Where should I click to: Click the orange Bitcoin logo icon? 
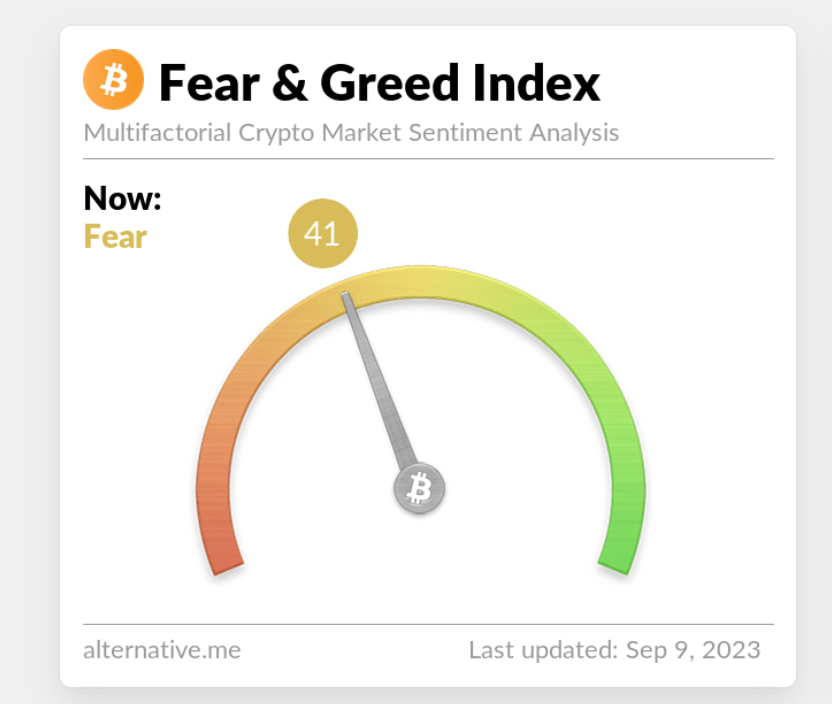point(113,80)
